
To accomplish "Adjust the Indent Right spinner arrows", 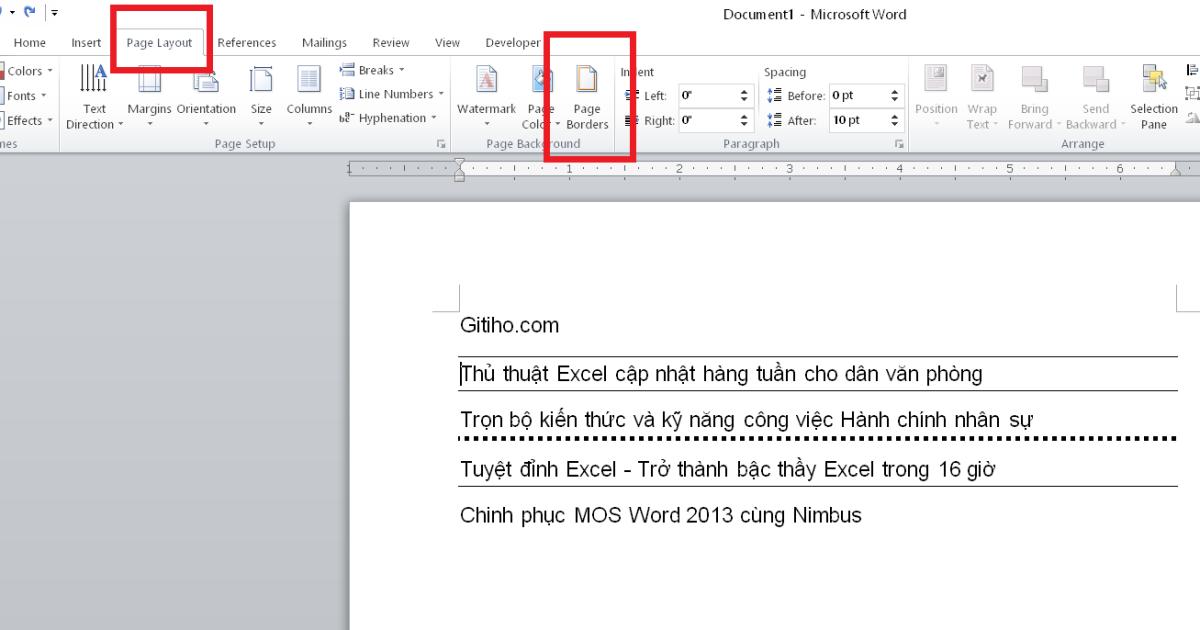I will pyautogui.click(x=744, y=120).
